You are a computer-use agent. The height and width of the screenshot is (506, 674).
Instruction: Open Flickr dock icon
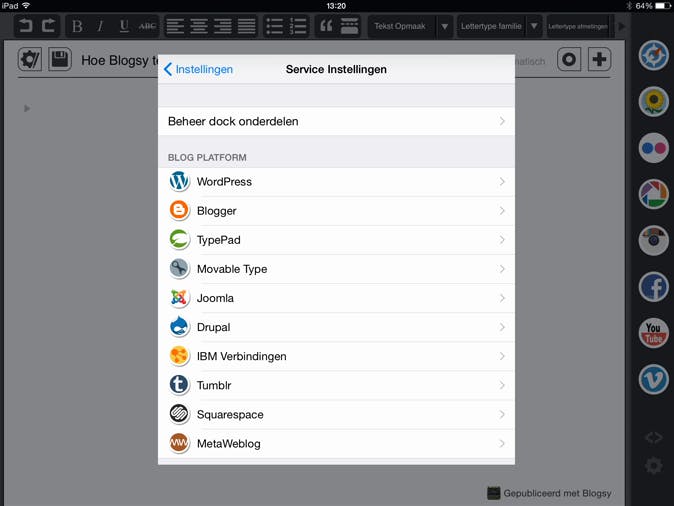(653, 148)
